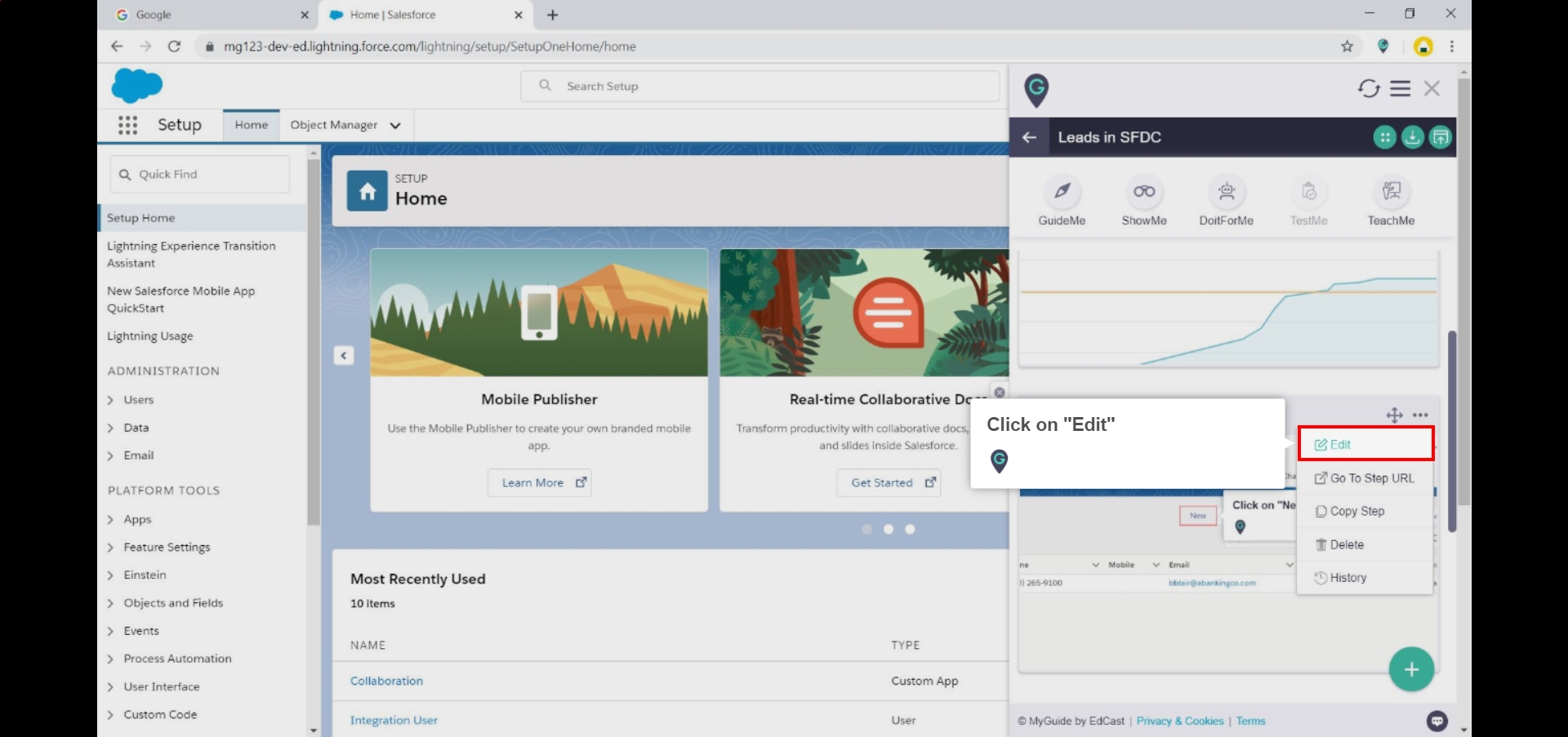Open a new browser tab
The height and width of the screenshot is (737, 1568).
coord(553,15)
